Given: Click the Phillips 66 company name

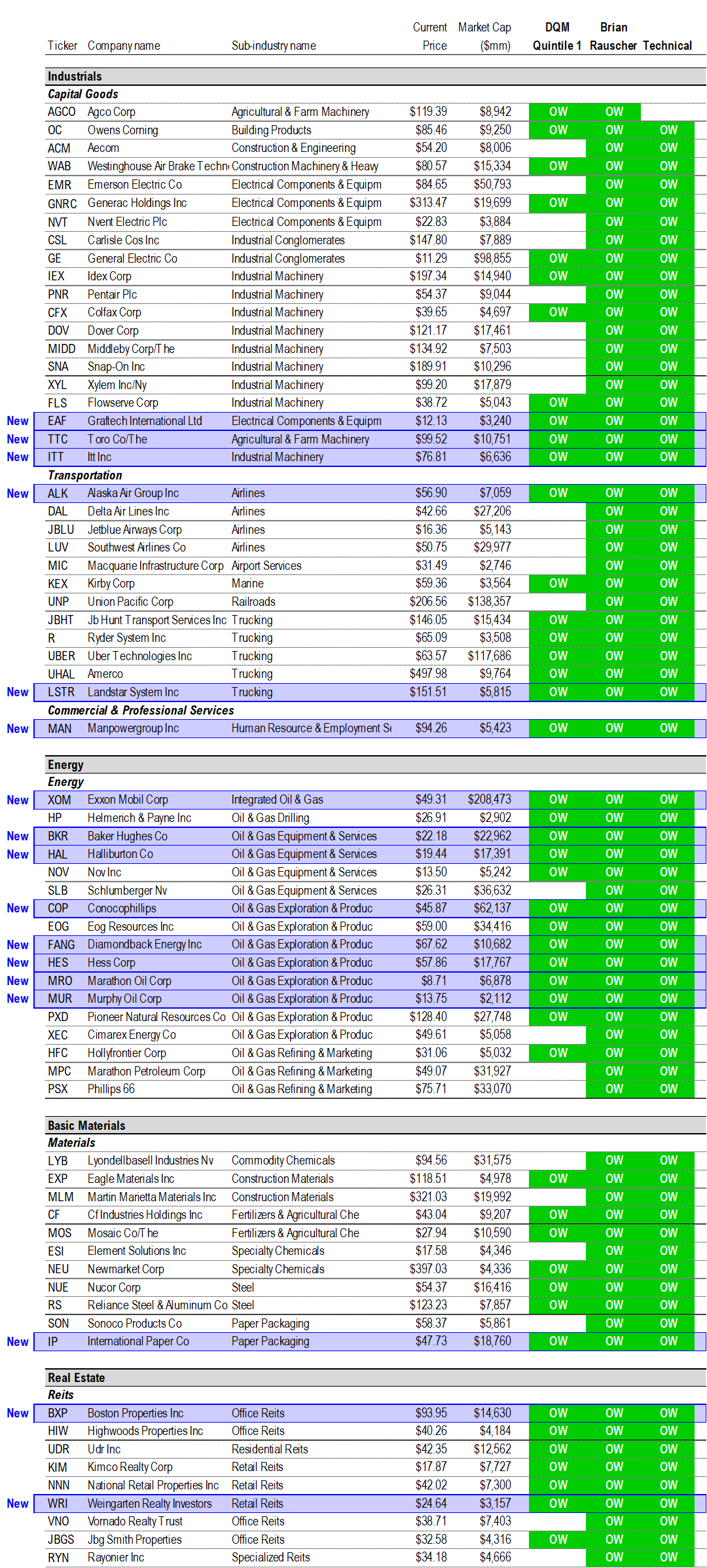Looking at the screenshot, I should [111, 1089].
